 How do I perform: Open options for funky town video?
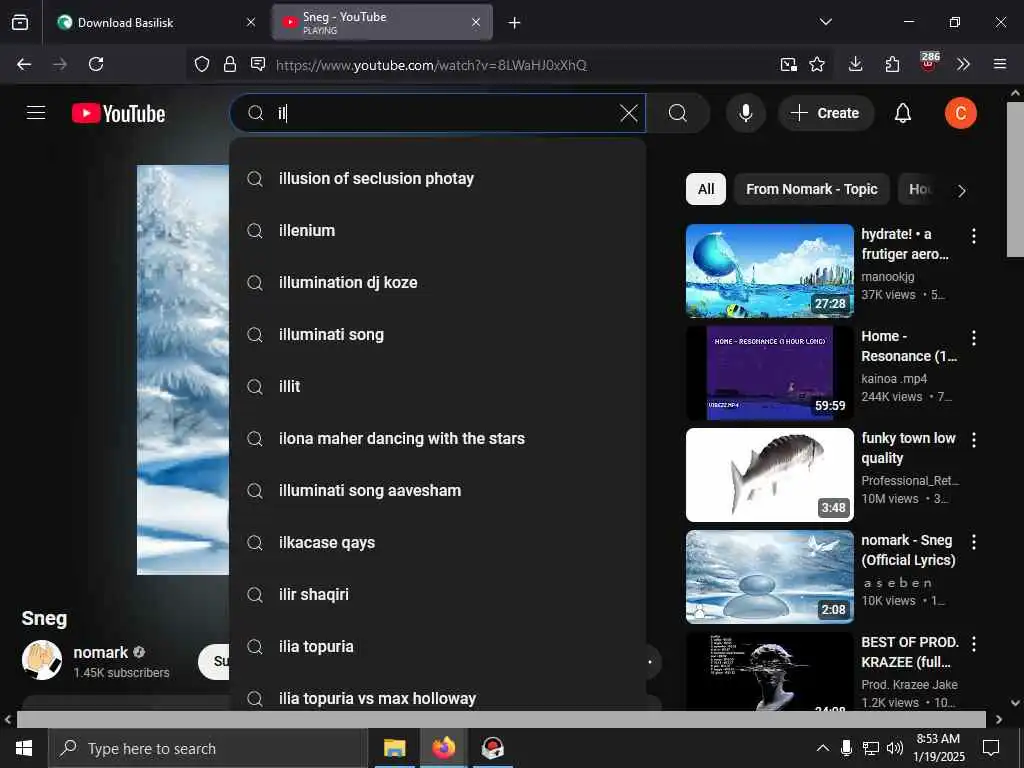[x=973, y=440]
